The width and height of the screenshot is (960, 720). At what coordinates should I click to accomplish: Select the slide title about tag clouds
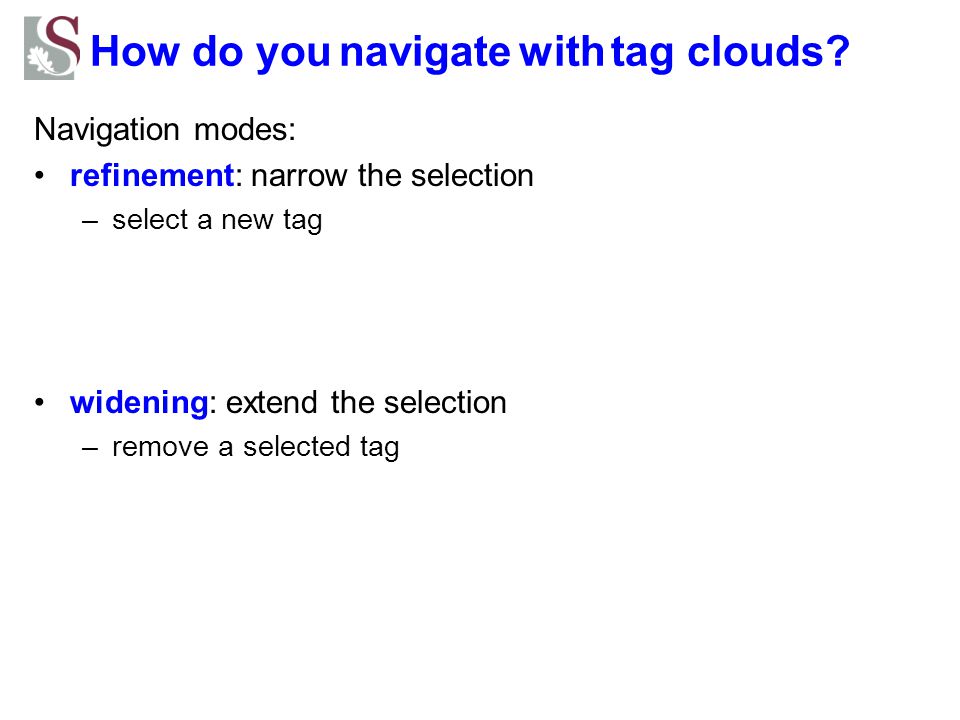470,51
